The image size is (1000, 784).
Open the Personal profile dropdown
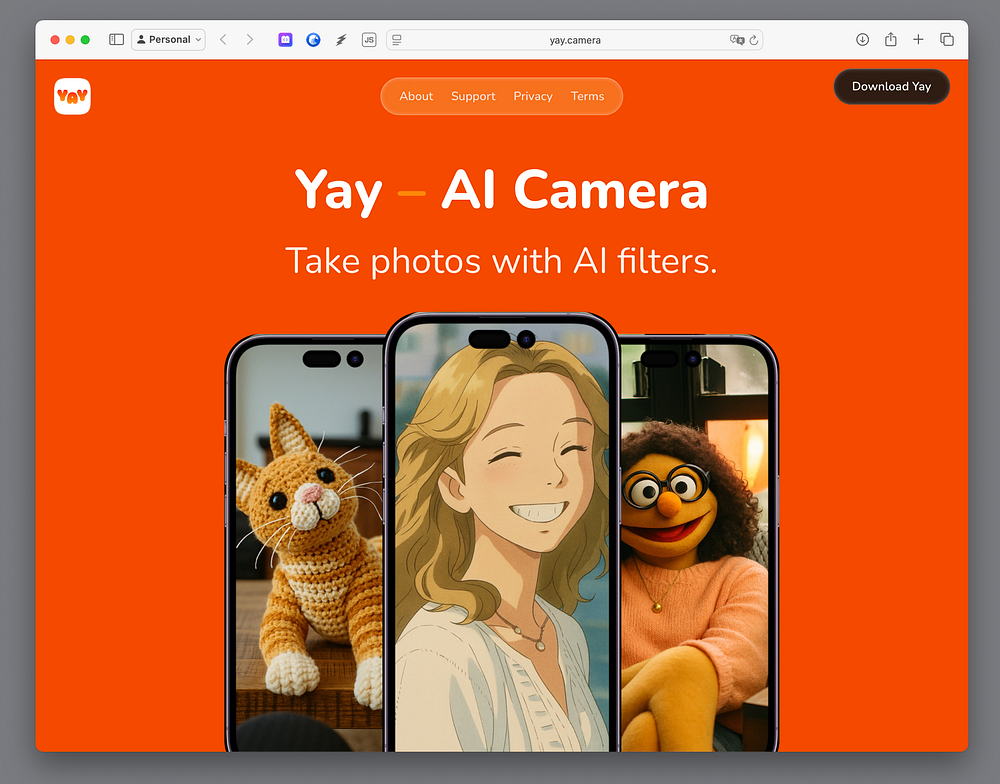[168, 40]
